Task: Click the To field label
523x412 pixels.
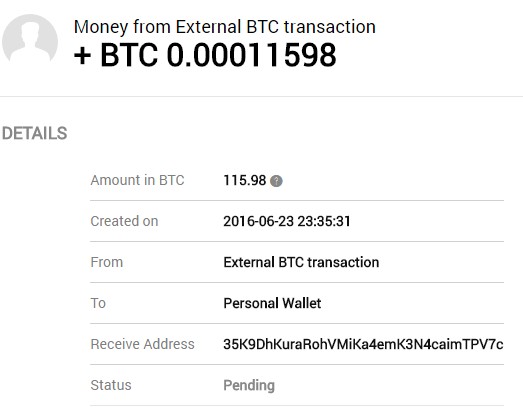Action: point(98,303)
